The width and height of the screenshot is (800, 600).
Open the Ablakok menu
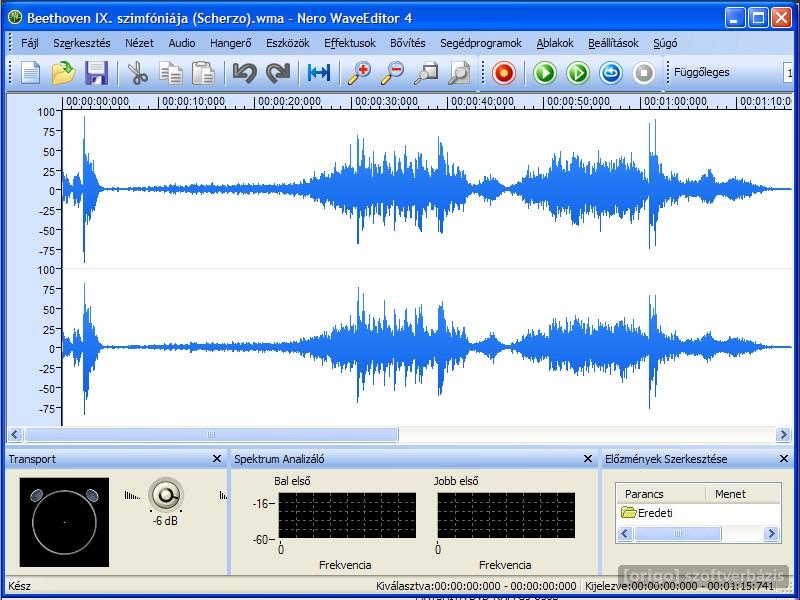pyautogui.click(x=555, y=43)
